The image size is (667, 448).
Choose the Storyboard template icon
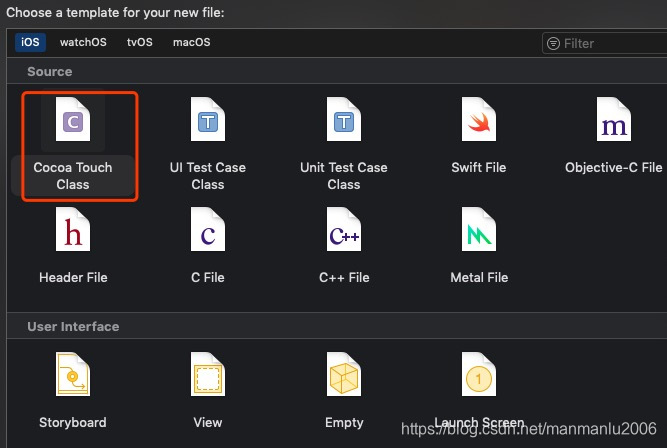[73, 374]
